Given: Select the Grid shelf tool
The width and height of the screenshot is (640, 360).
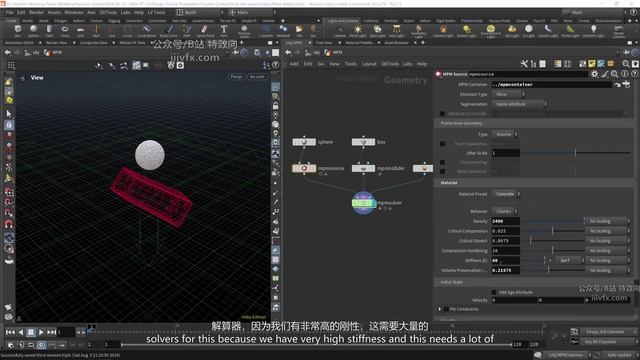Looking at the screenshot, I should (x=80, y=31).
